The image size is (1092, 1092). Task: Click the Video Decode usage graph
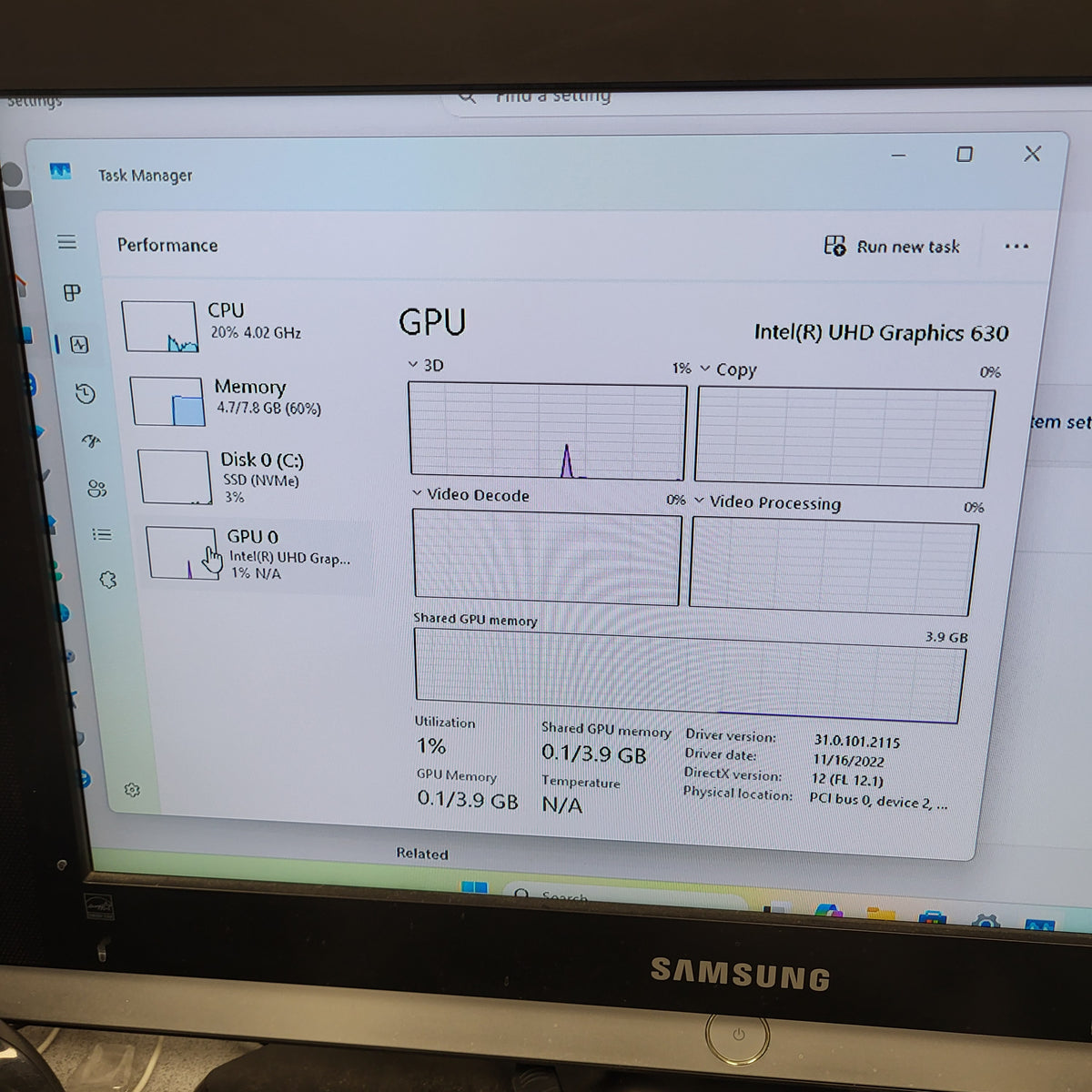point(547,557)
